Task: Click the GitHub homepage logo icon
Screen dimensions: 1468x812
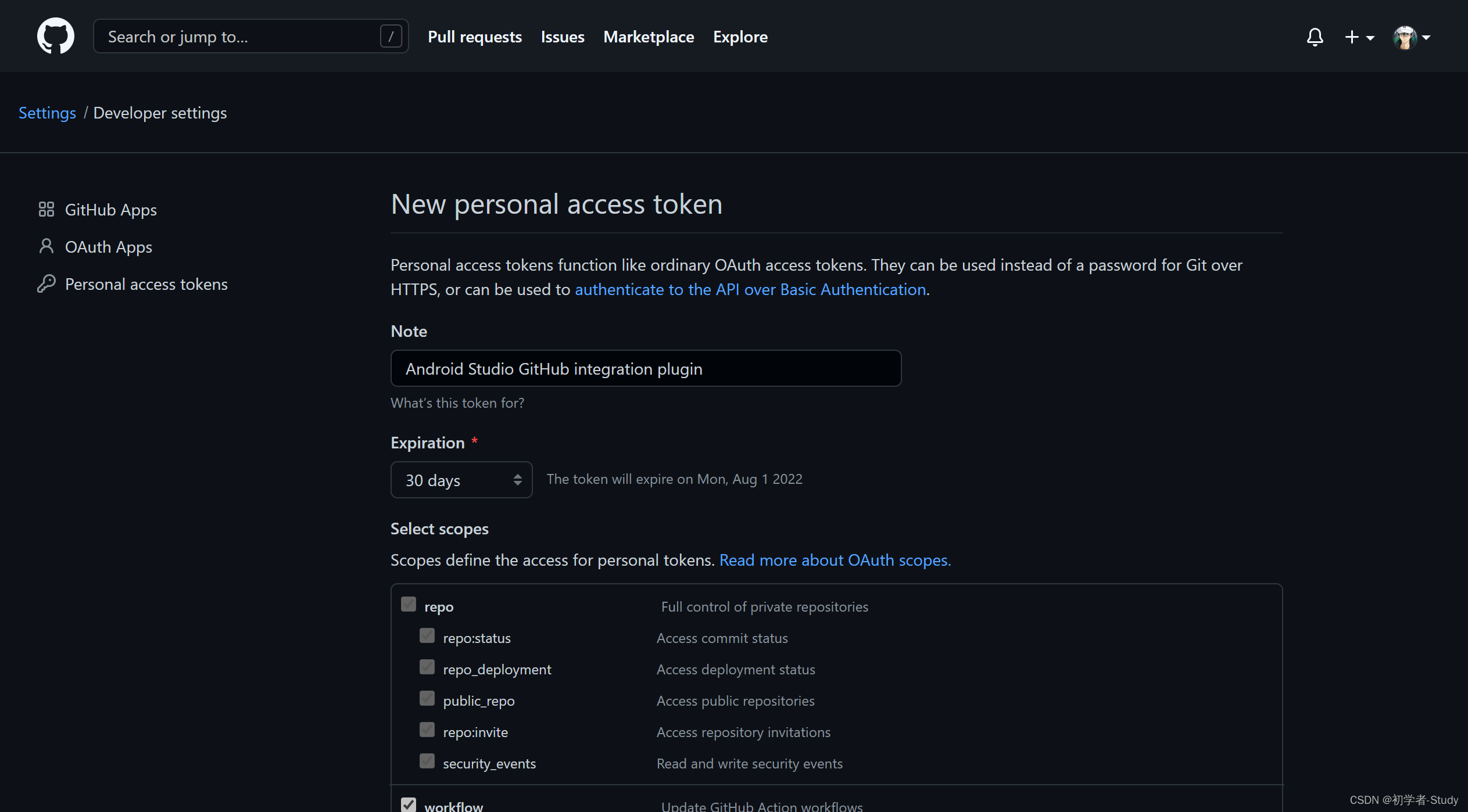Action: (x=56, y=36)
